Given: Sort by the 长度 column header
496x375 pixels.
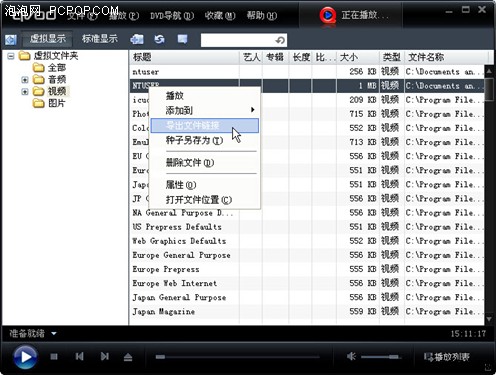Looking at the screenshot, I should click(x=301, y=57).
